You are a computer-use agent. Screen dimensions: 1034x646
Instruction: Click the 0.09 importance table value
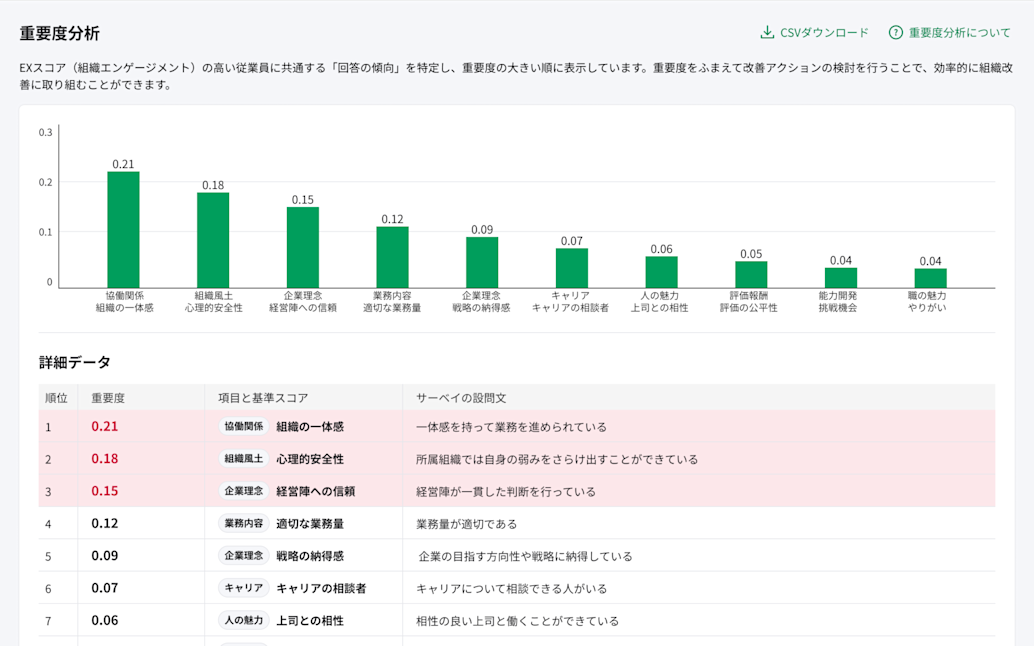(105, 556)
